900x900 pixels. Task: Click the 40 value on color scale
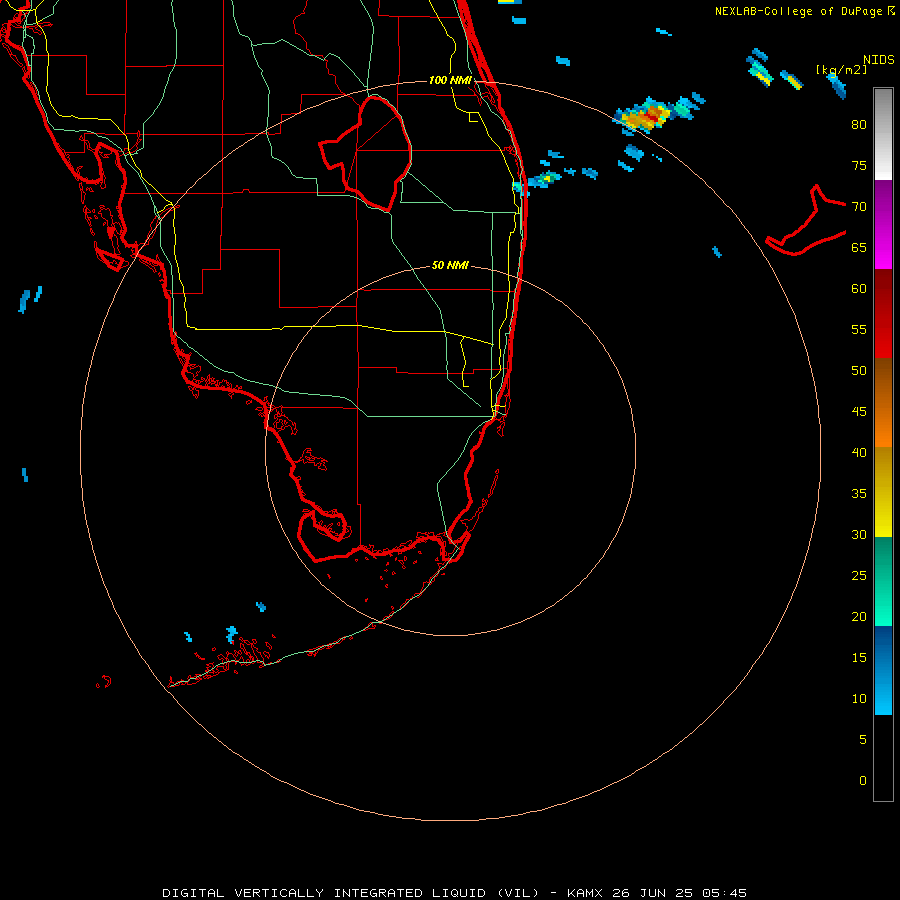[x=859, y=452]
